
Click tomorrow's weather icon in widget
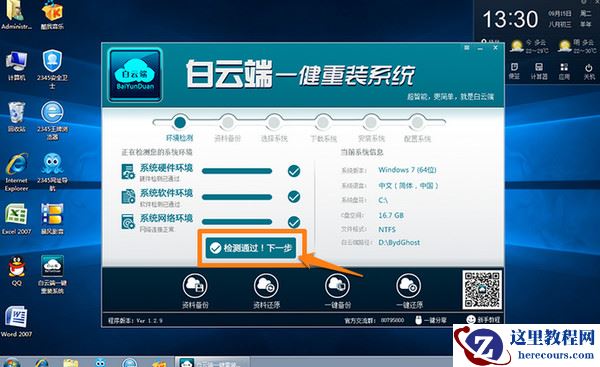point(565,46)
